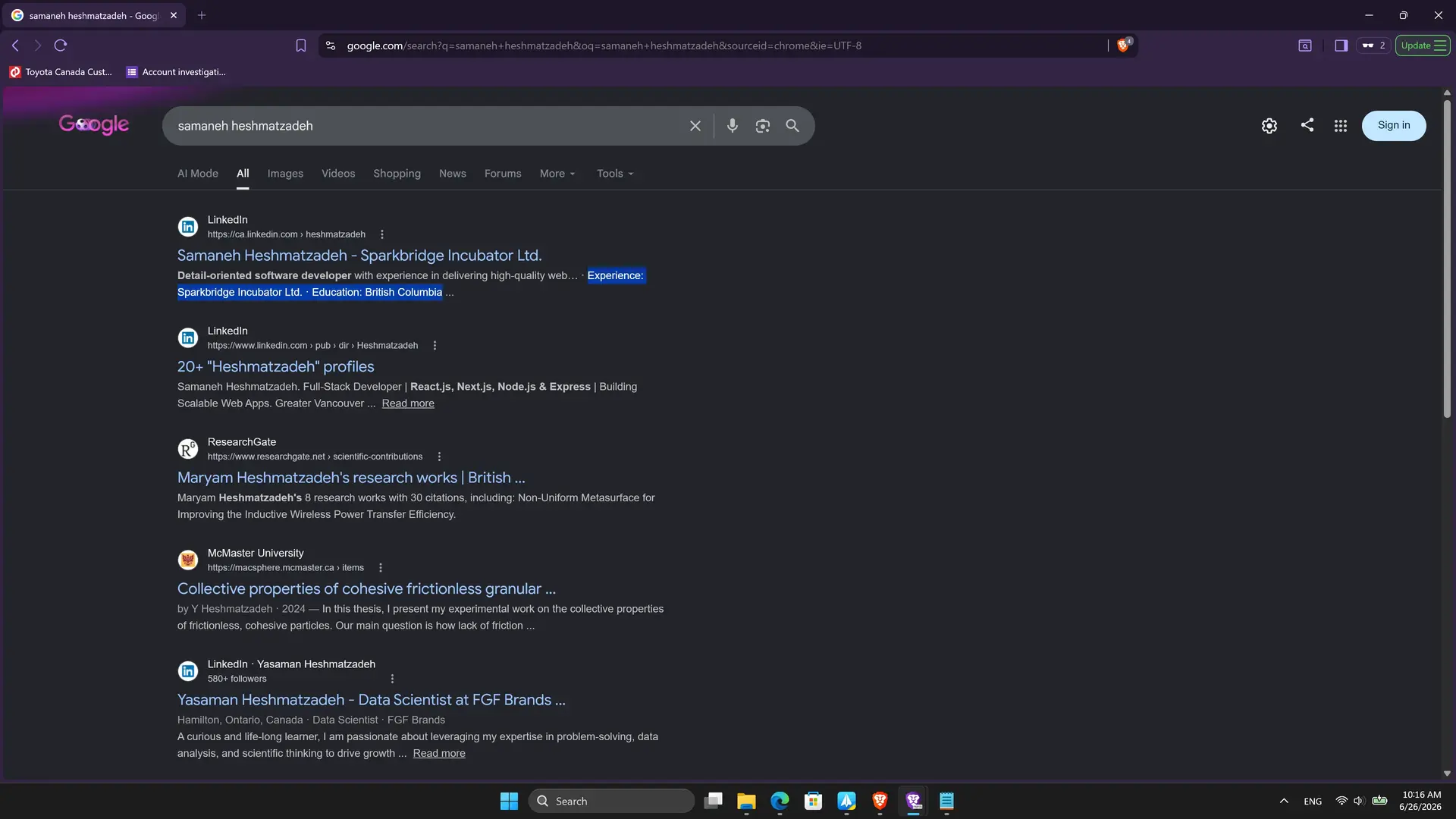Switch to Shopping results
This screenshot has width=1456, height=819.
coord(397,174)
